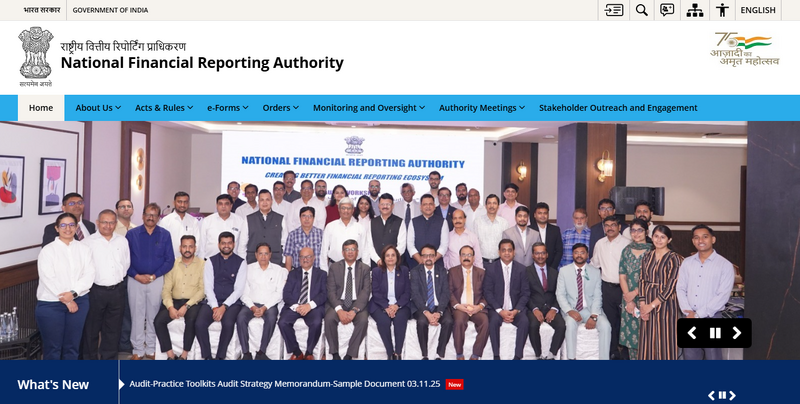The height and width of the screenshot is (404, 800).
Task: Expand the Orders menu
Action: [x=281, y=108]
